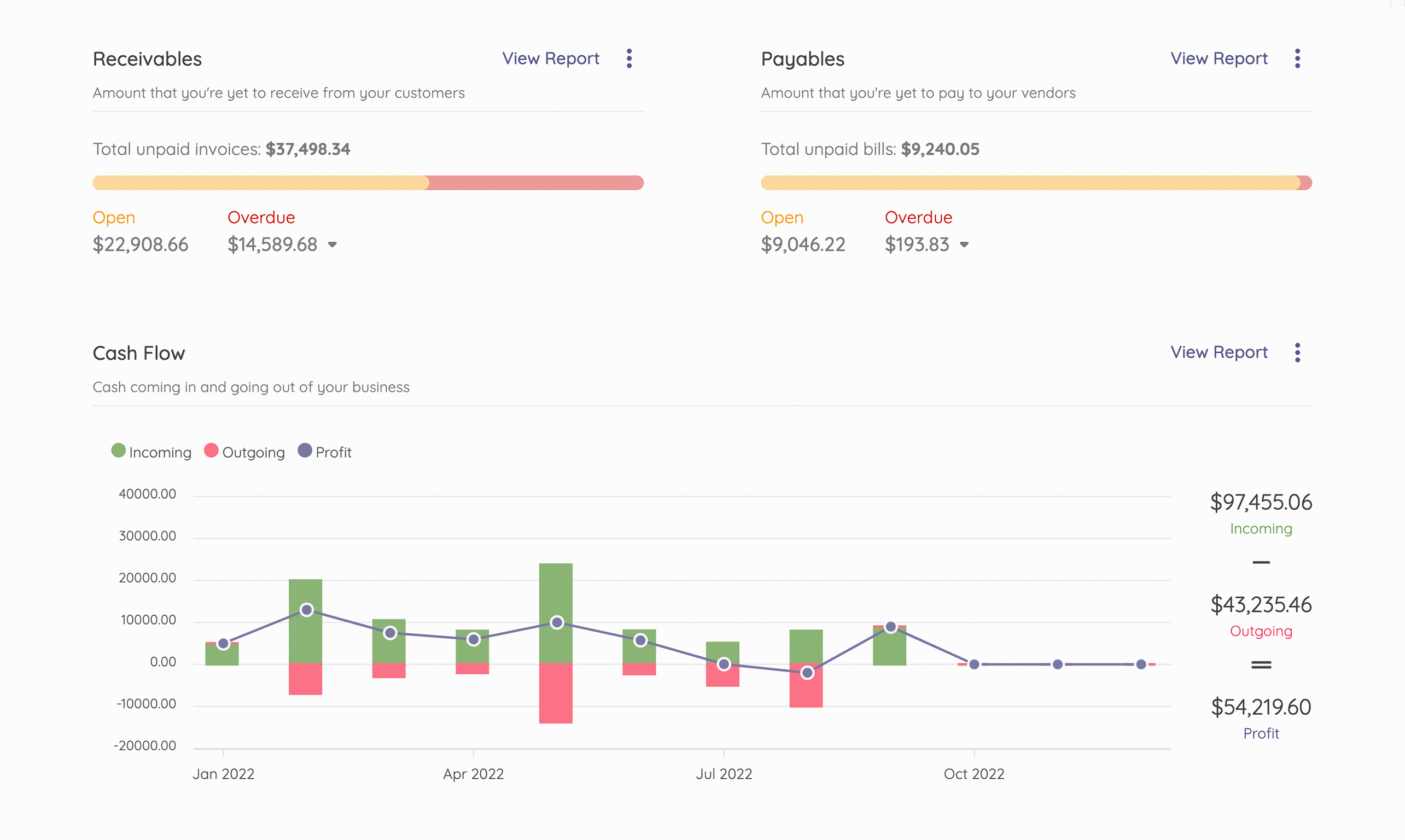Click the purple Profit legend dot
The image size is (1405, 840).
[x=305, y=451]
